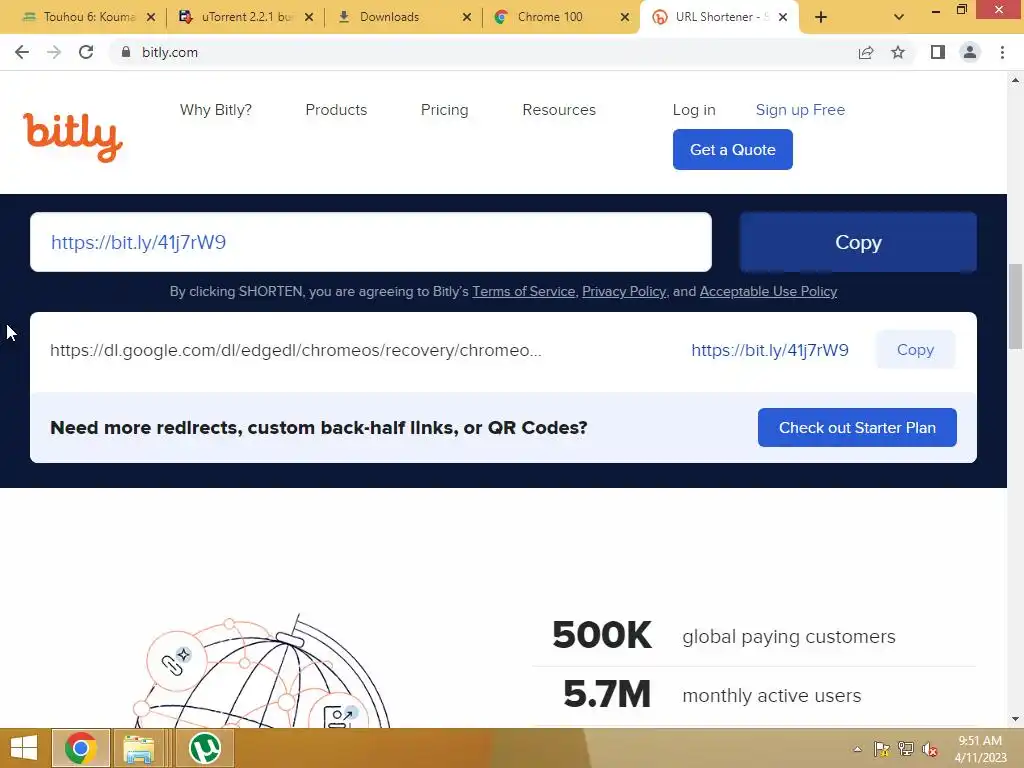This screenshot has width=1024, height=768.
Task: Open the taskbar clock showing 9:51 AM
Action: [x=980, y=749]
